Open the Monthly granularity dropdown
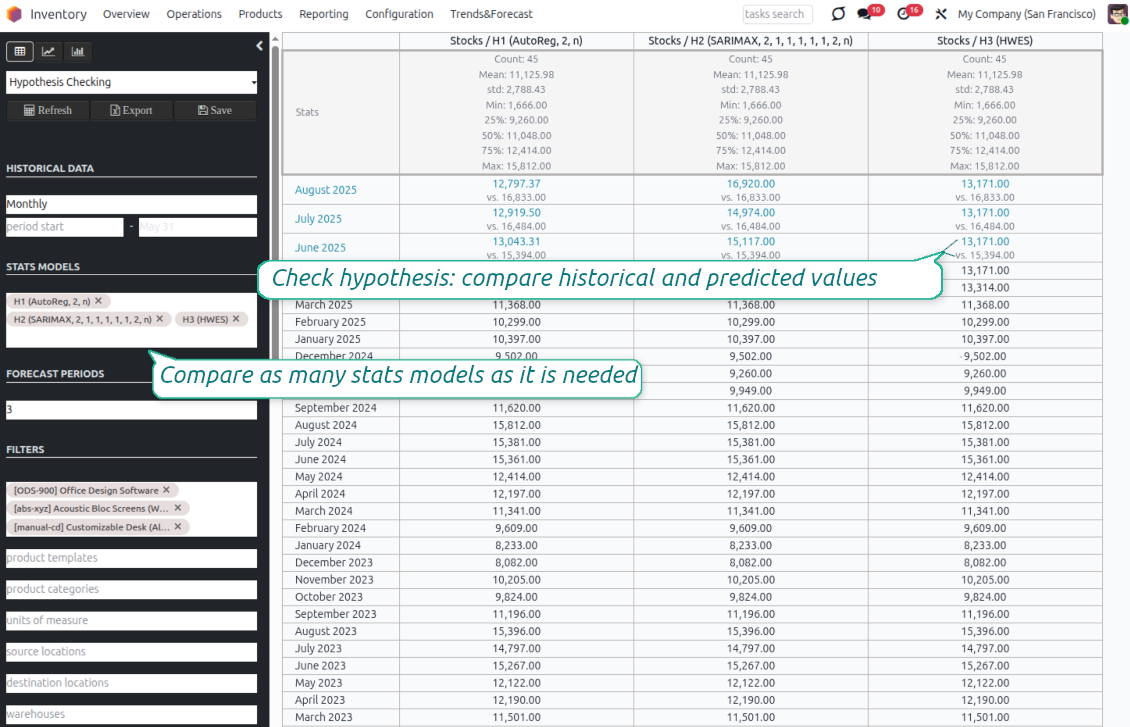 [x=131, y=203]
